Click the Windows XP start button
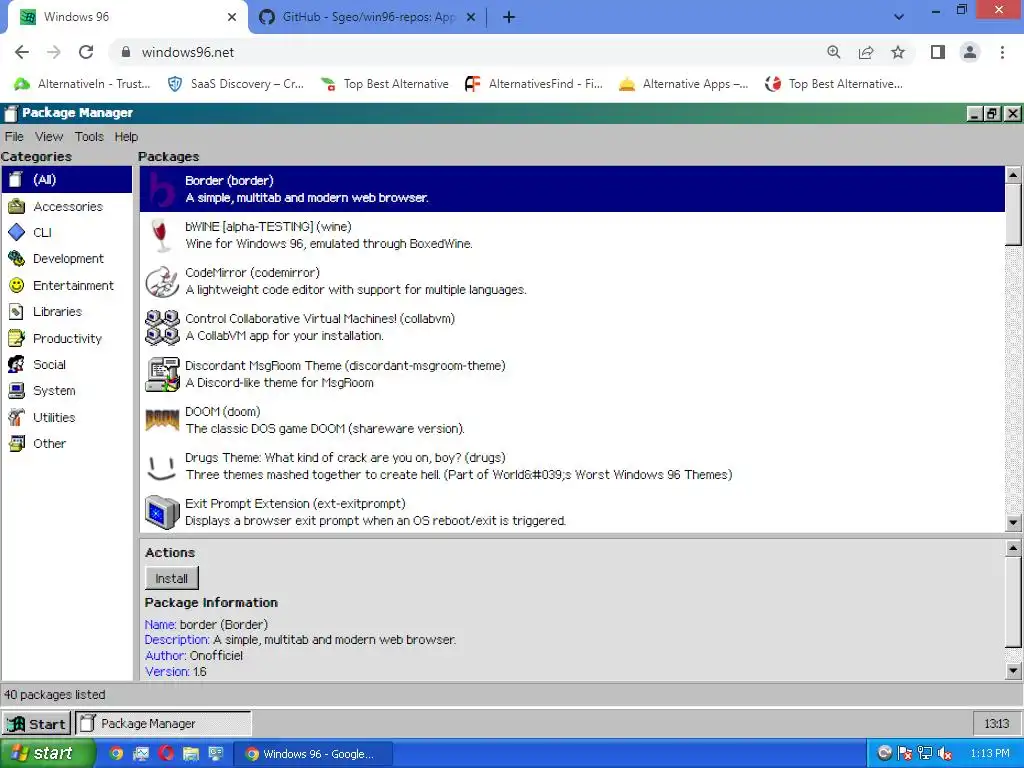1024x768 pixels. pyautogui.click(x=46, y=754)
